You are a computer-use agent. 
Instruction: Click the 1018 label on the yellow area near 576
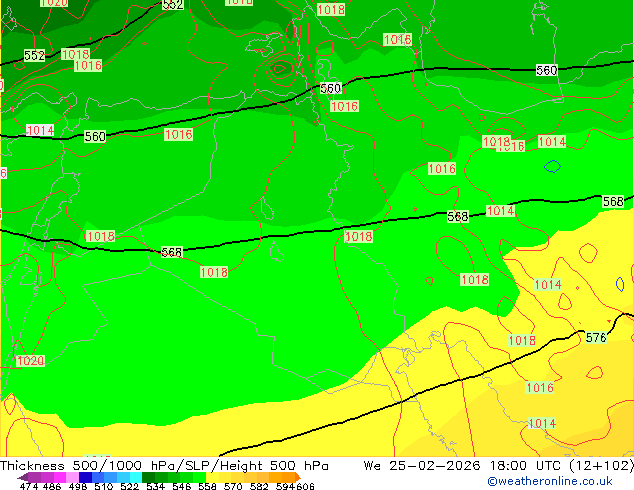pos(522,340)
